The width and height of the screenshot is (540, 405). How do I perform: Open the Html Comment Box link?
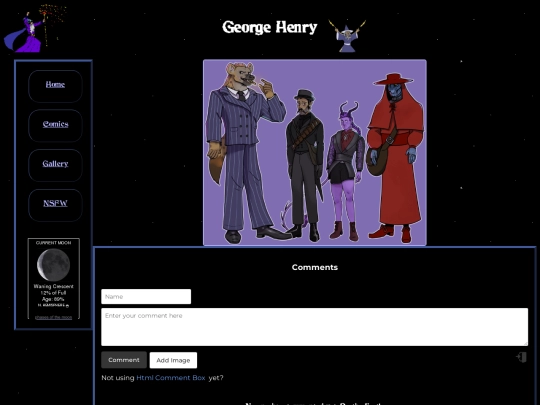(171, 378)
